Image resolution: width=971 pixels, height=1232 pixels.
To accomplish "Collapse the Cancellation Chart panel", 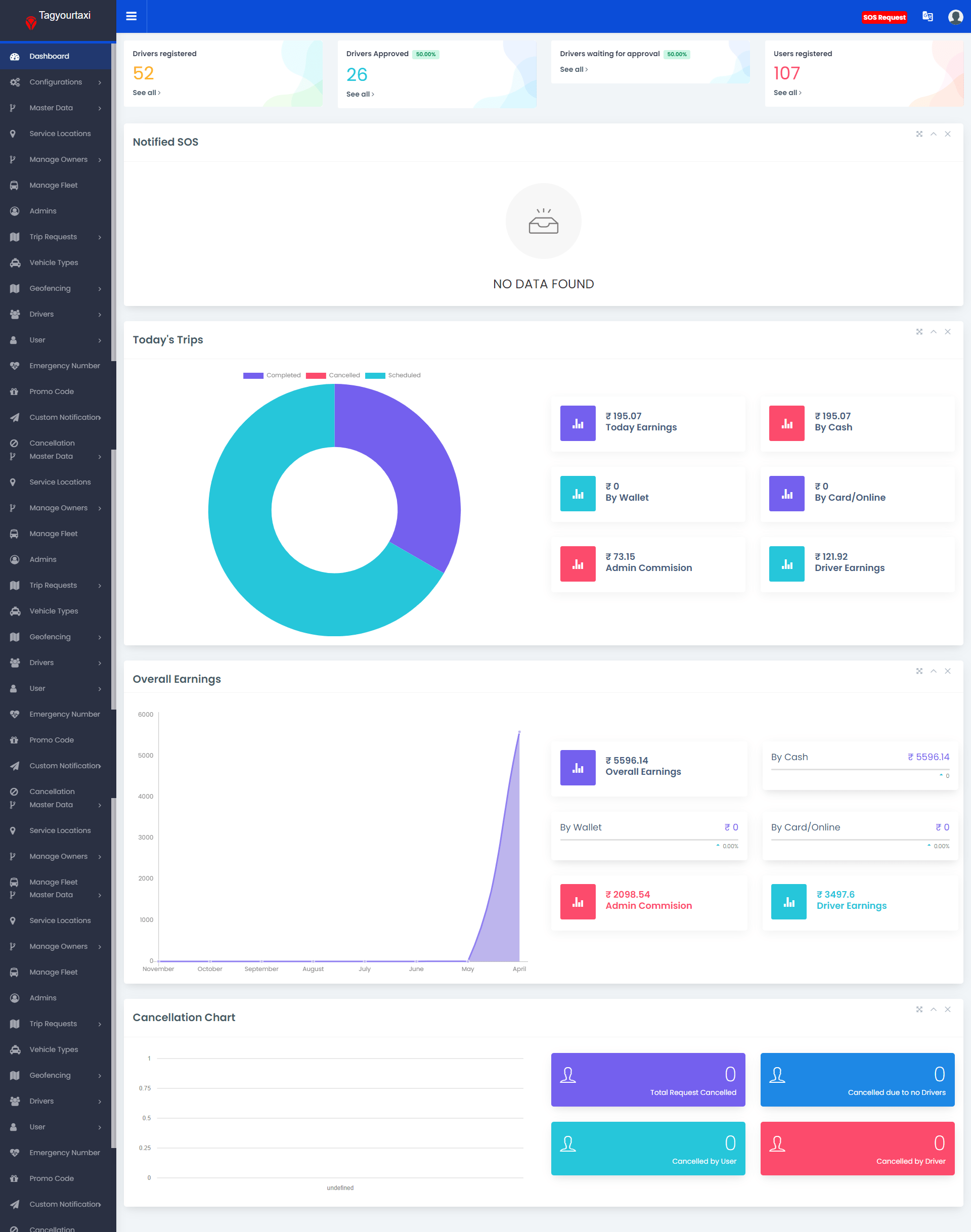I will pyautogui.click(x=934, y=1009).
